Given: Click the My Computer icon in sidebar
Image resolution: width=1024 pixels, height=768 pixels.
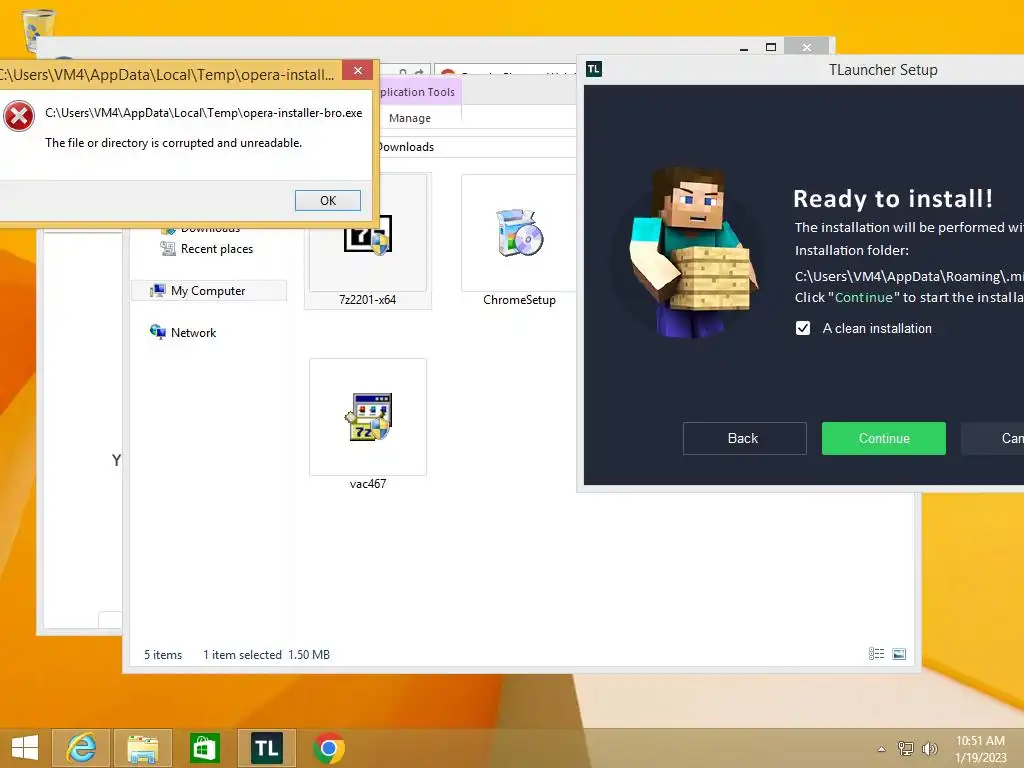Looking at the screenshot, I should [157, 291].
